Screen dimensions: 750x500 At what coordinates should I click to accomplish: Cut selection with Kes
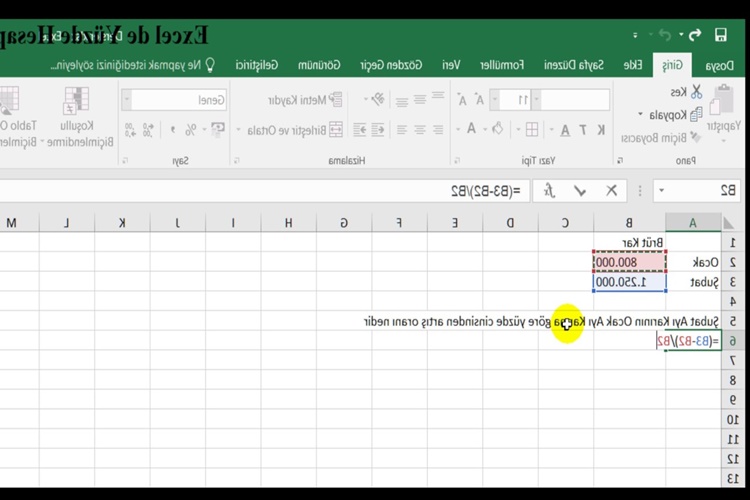click(686, 92)
